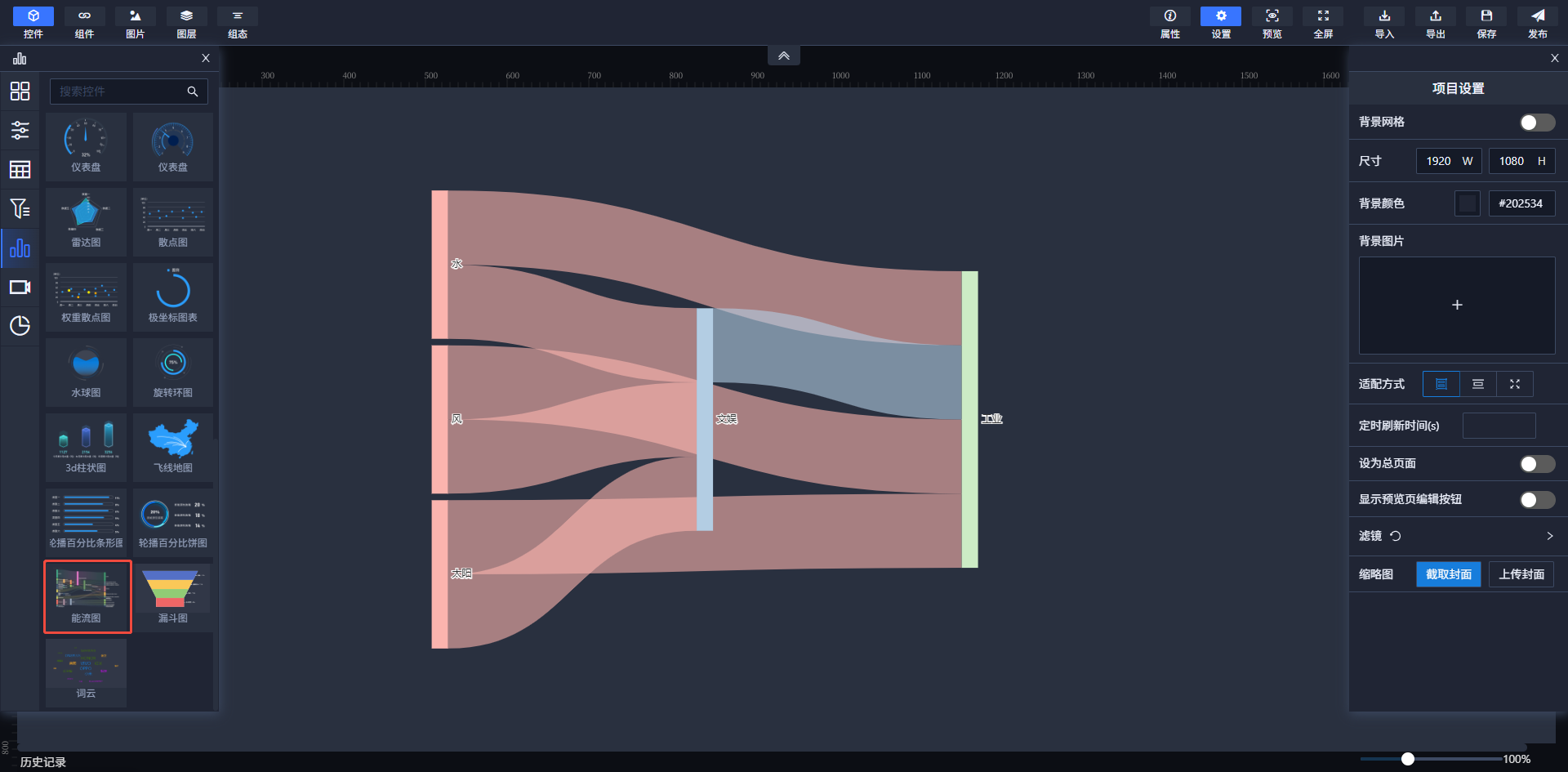Screen dimensions: 1568x772
Task: Open the 属性 properties tab
Action: (1169, 22)
